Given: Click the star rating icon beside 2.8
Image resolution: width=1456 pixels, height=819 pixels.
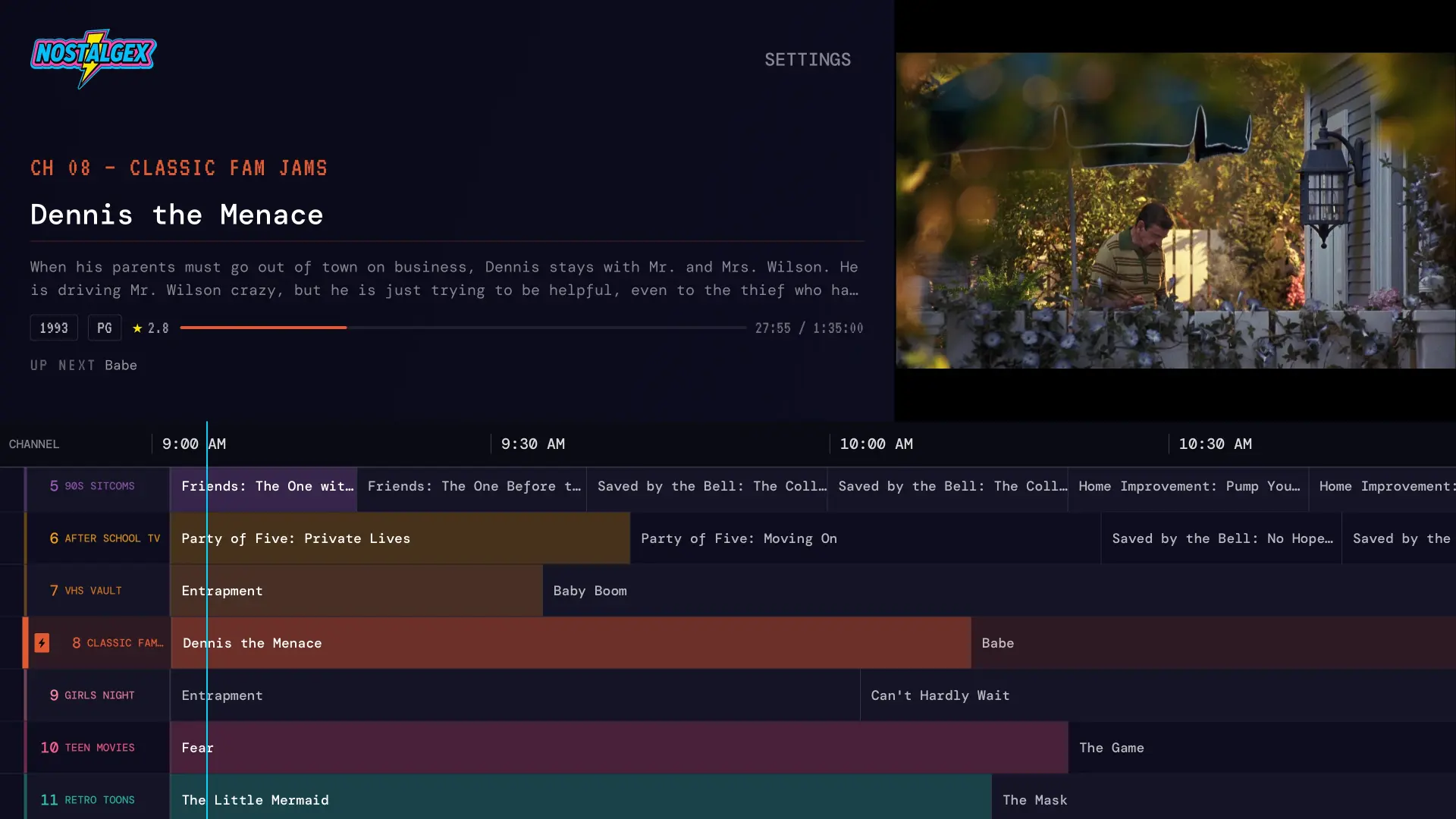Looking at the screenshot, I should point(137,328).
